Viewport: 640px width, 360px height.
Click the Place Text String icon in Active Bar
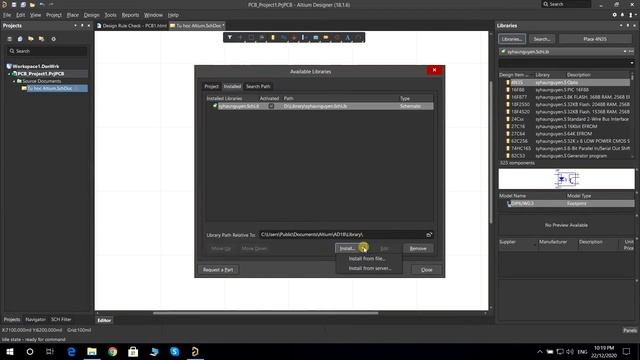coord(348,38)
